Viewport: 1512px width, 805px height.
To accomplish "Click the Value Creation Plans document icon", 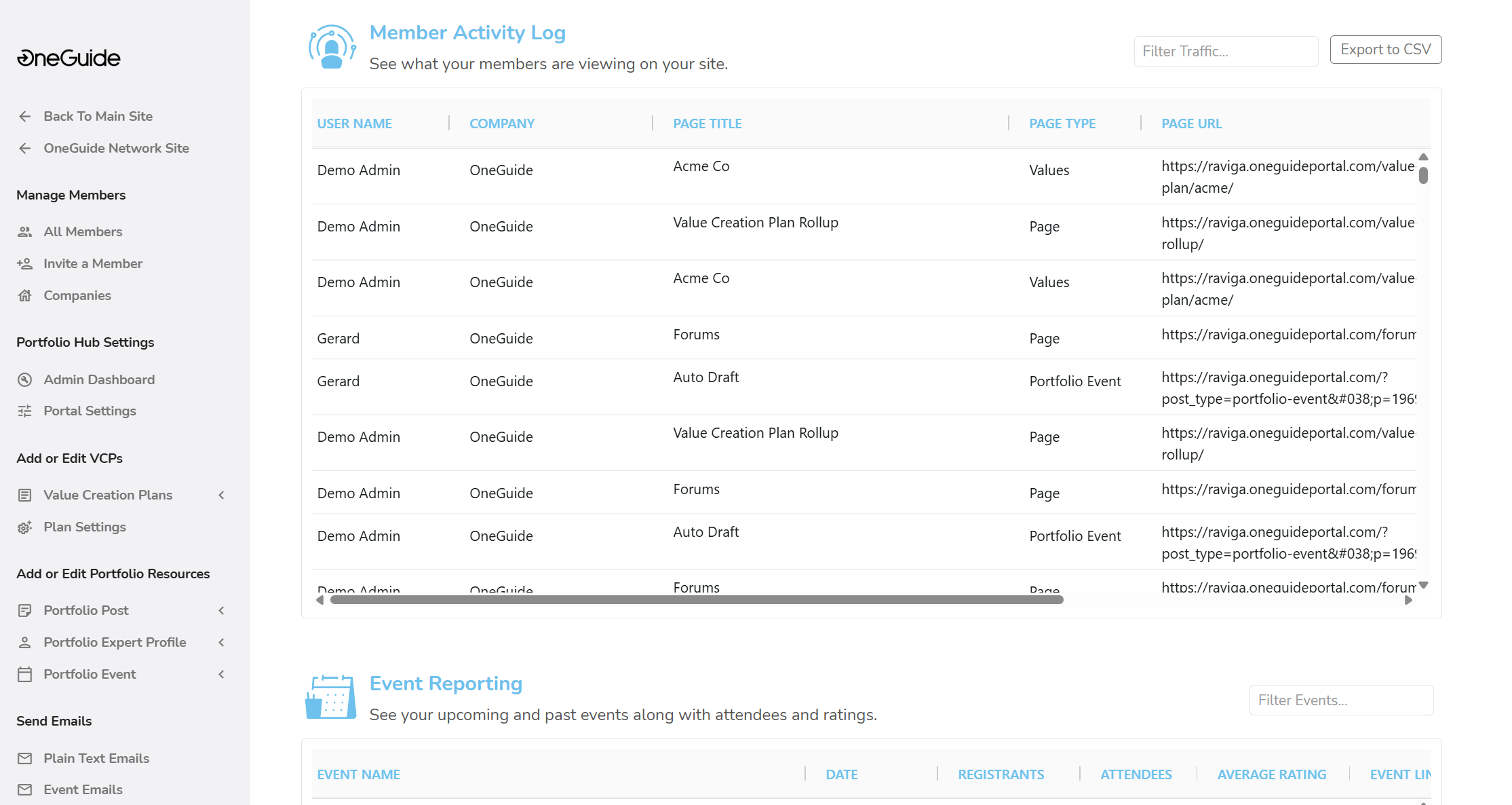I will [25, 495].
